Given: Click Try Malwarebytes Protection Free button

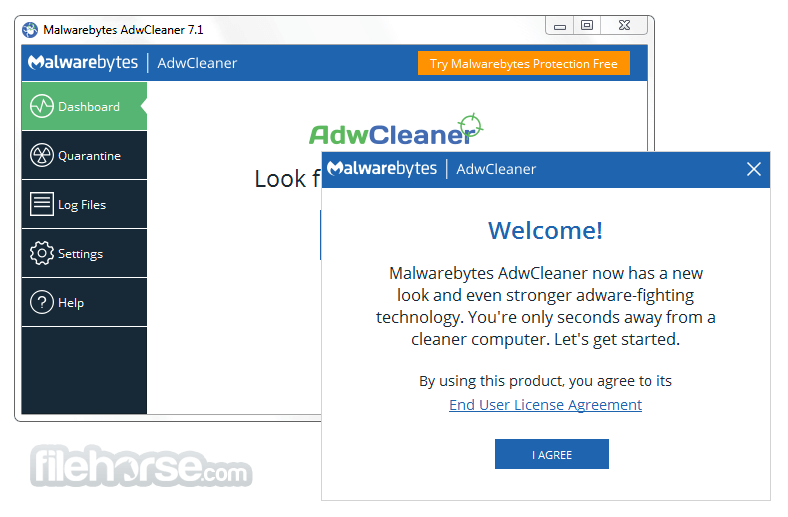Looking at the screenshot, I should (524, 63).
